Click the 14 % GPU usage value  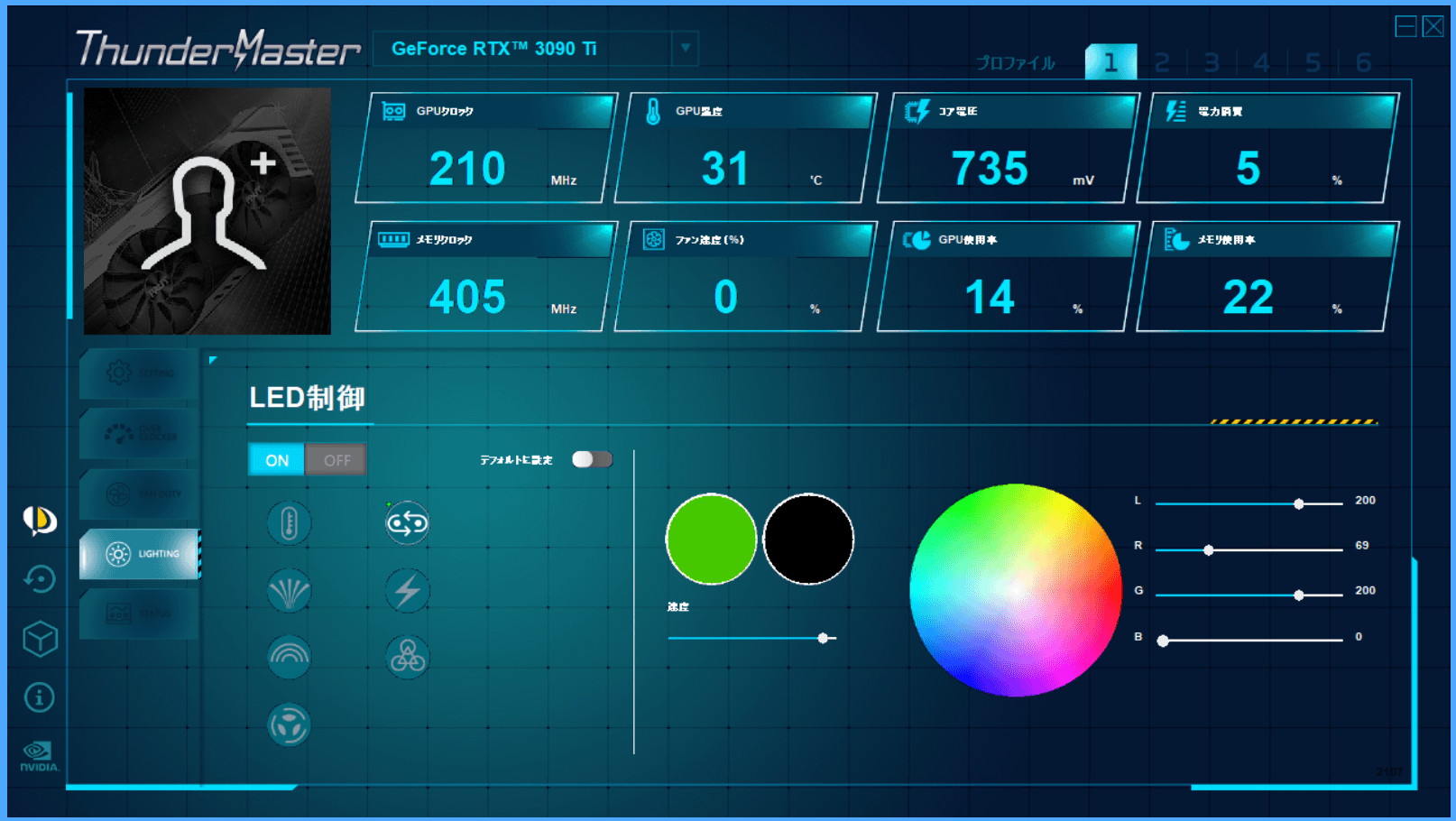pos(990,297)
